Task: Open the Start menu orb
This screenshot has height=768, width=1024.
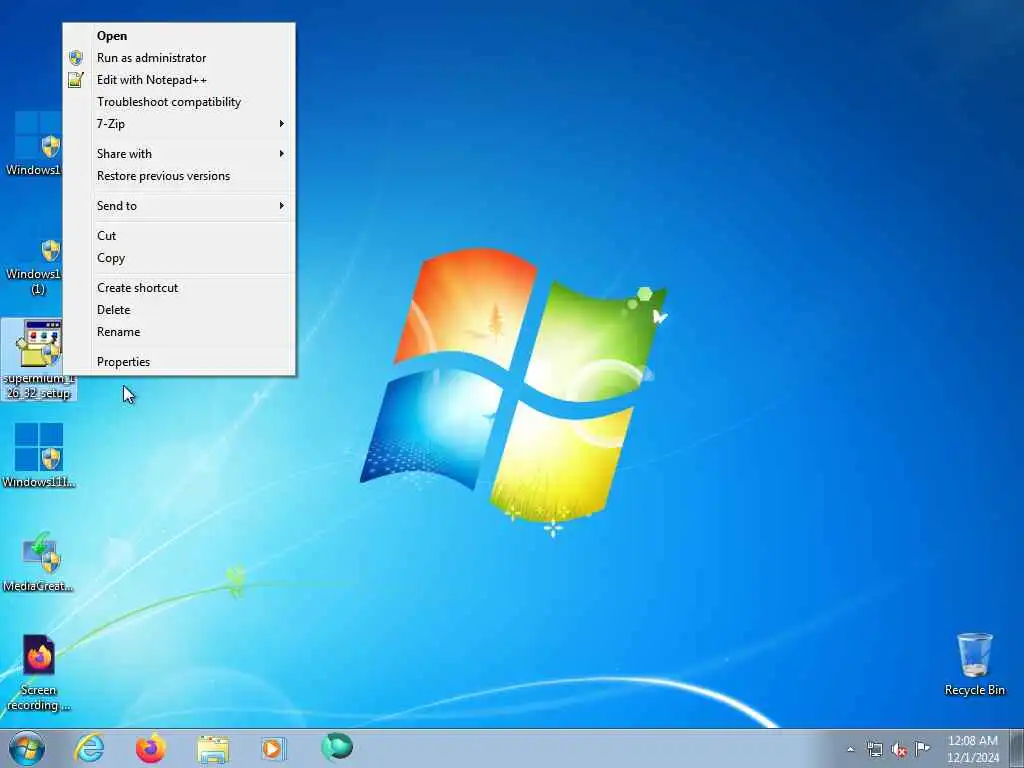Action: (27, 748)
